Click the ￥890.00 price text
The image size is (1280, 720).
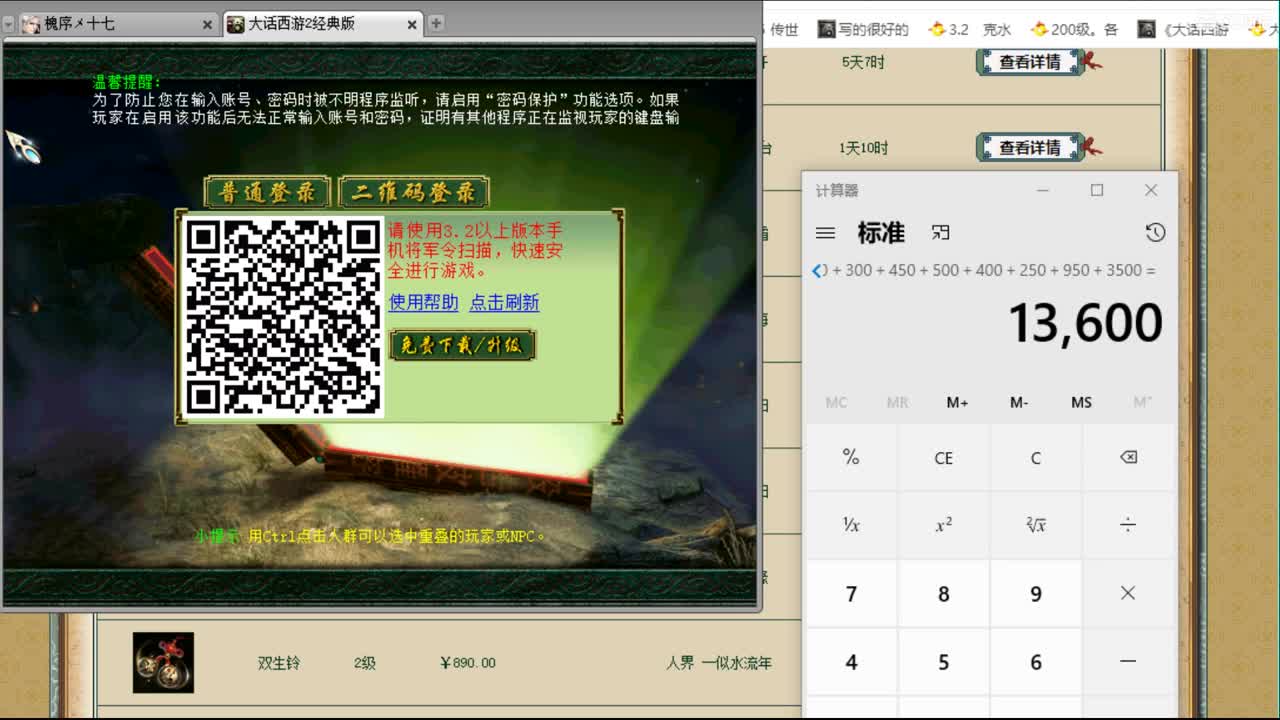coord(467,663)
